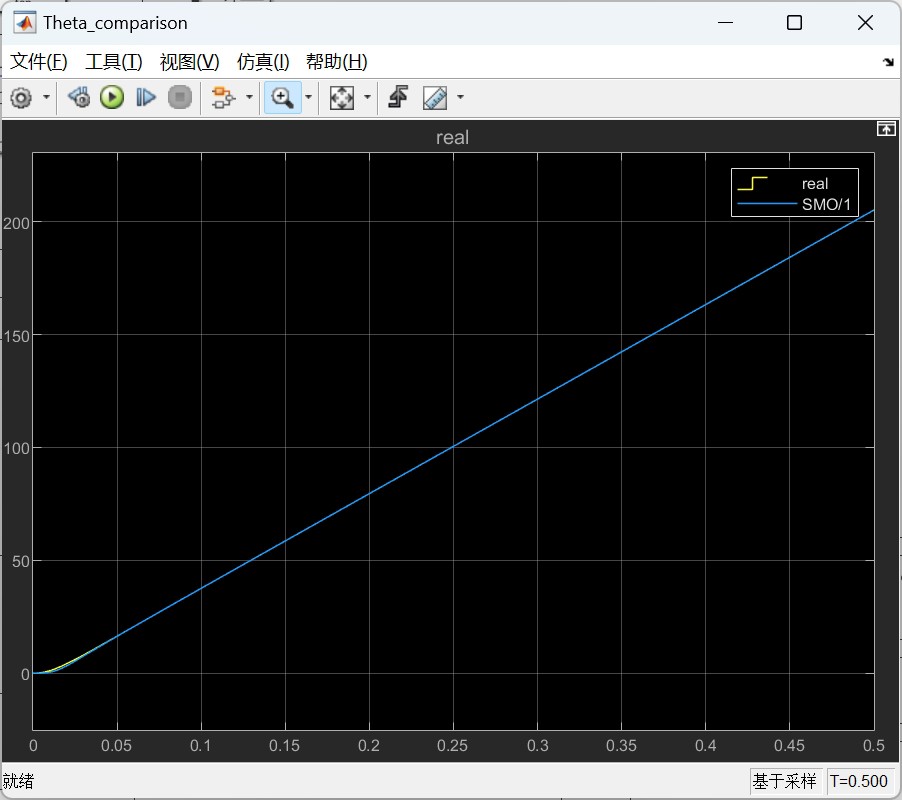Open the 文件(F) menu
This screenshot has height=800, width=902.
[x=39, y=62]
